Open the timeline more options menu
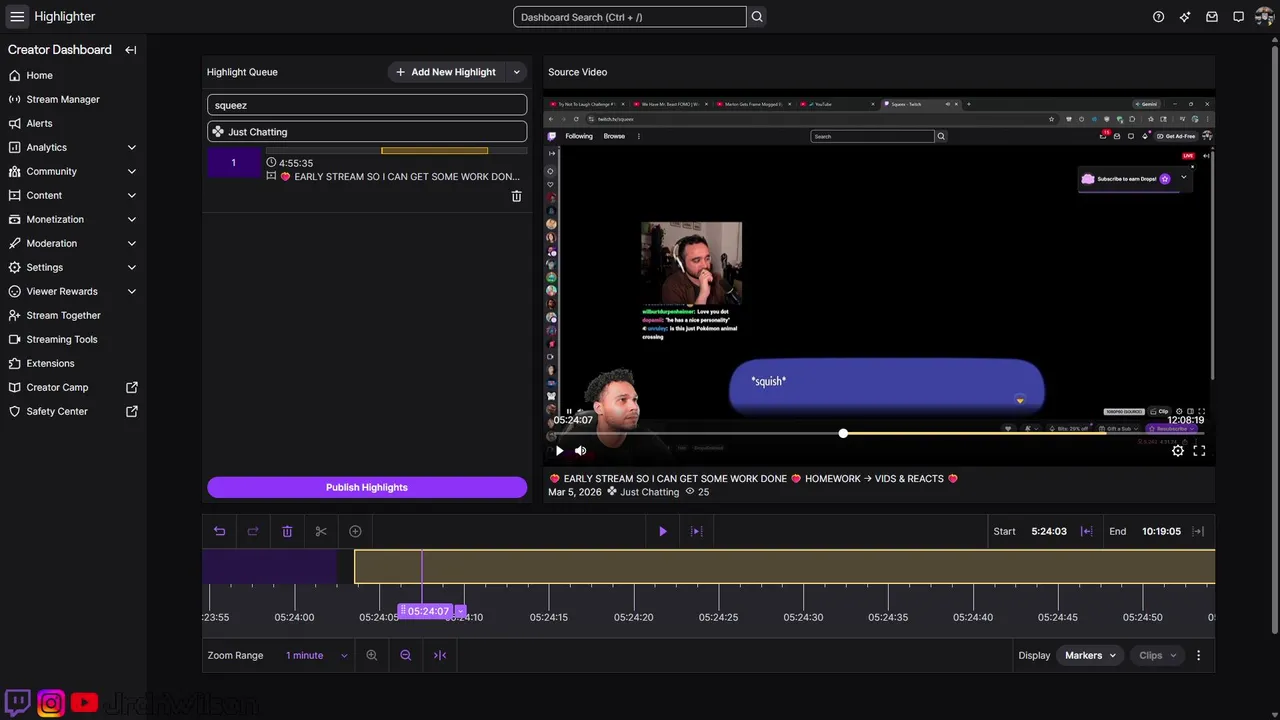The height and width of the screenshot is (720, 1280). 1199,655
